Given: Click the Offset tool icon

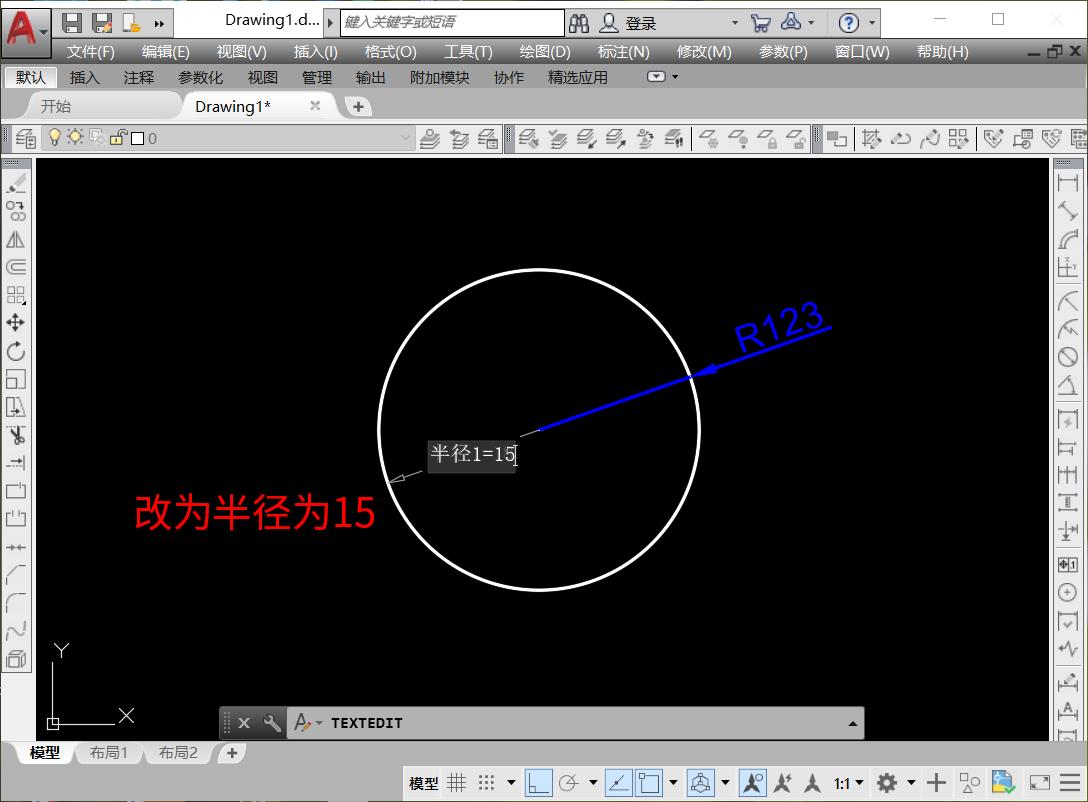Looking at the screenshot, I should click(x=16, y=267).
